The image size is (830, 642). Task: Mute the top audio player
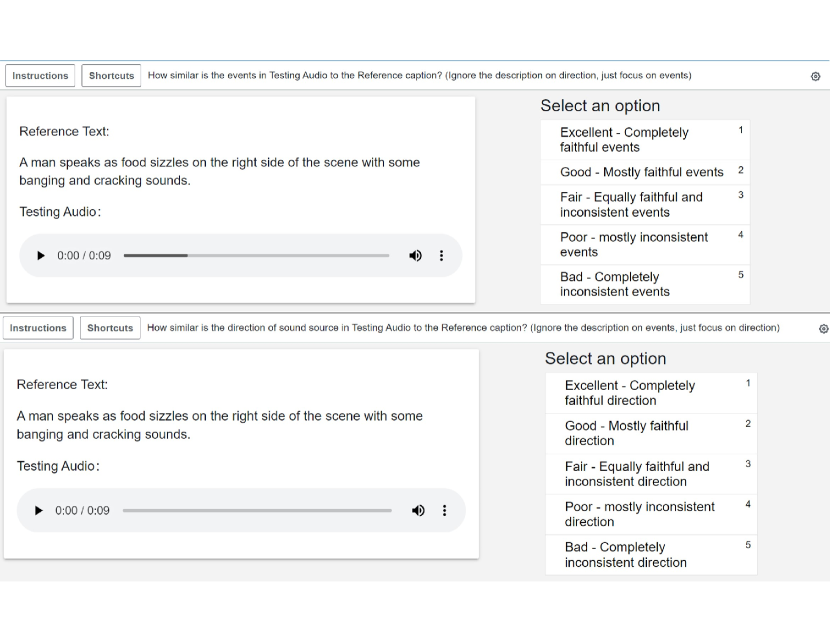[415, 256]
